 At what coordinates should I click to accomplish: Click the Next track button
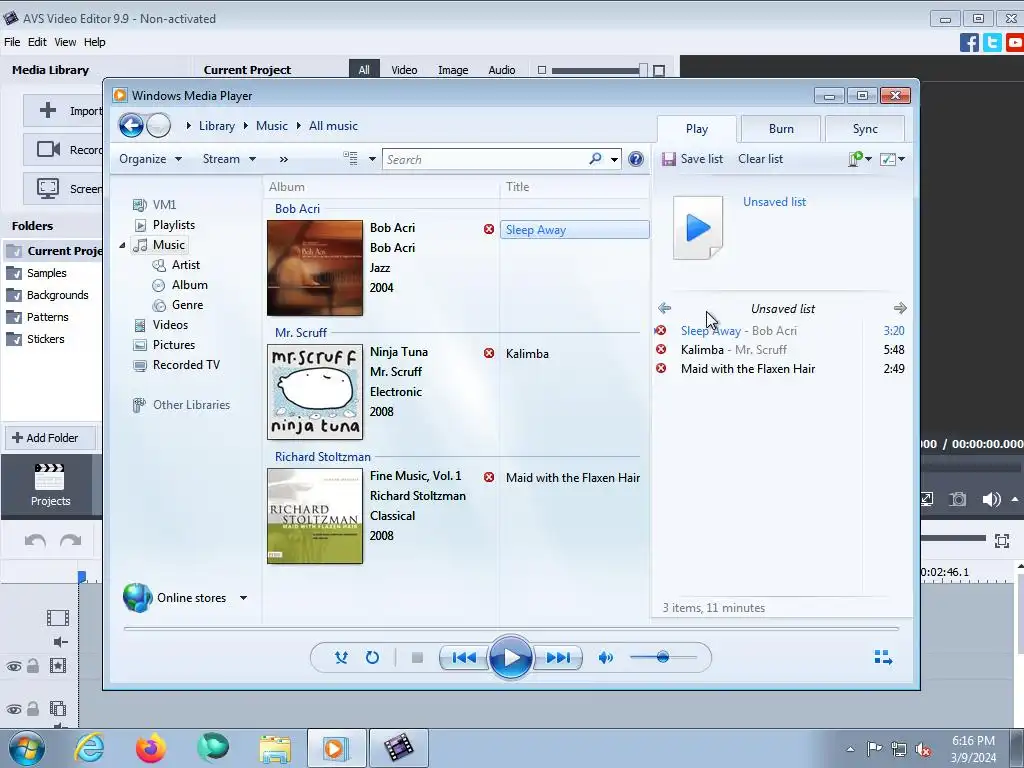click(558, 657)
